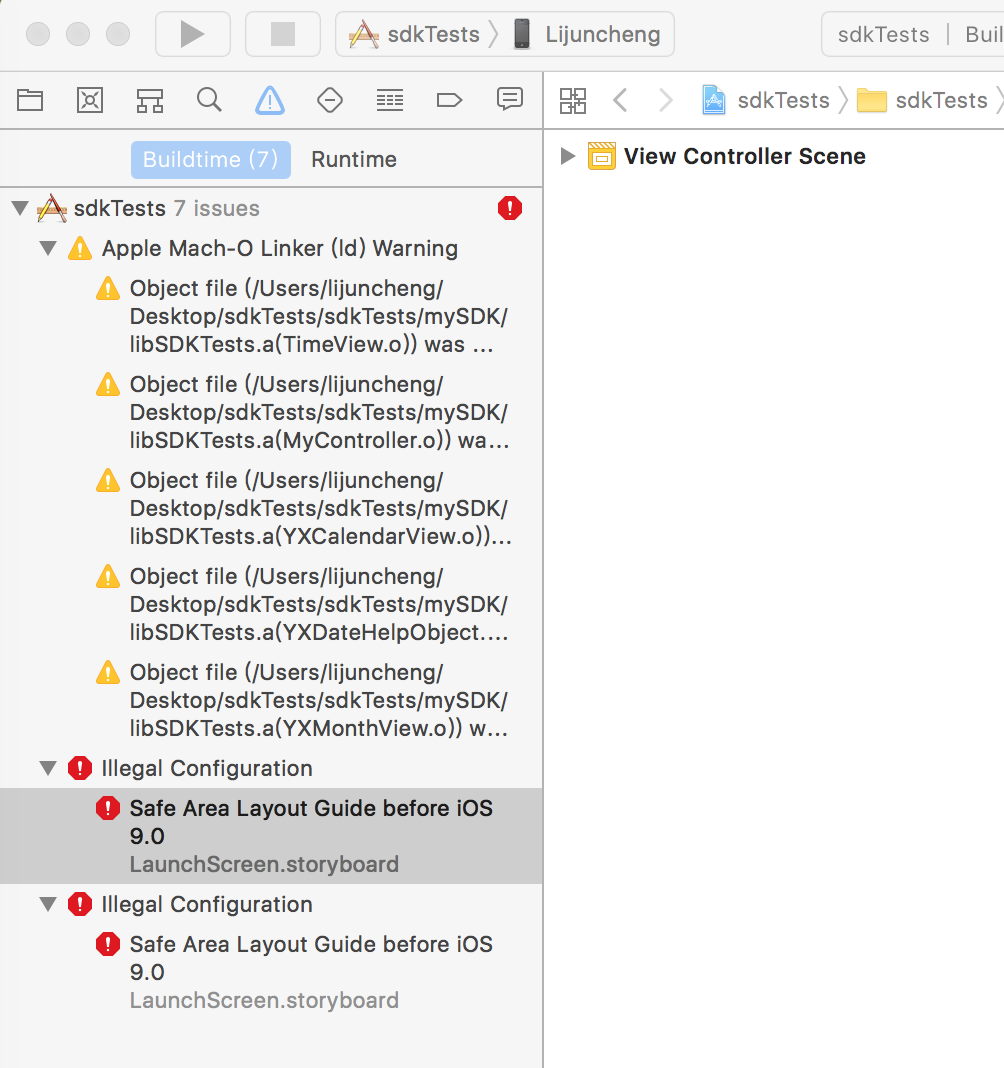Switch to the Runtime tab
The image size is (1004, 1068).
(x=354, y=160)
